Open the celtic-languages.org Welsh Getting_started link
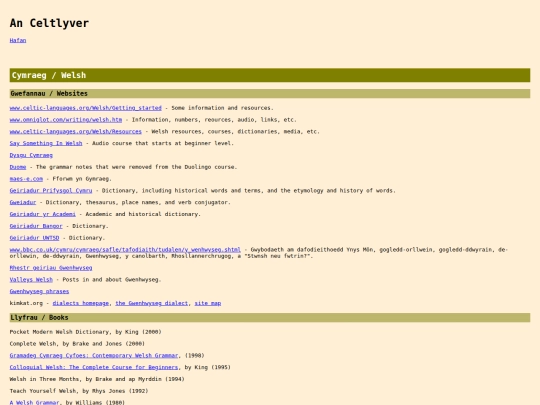Image resolution: width=540 pixels, height=405 pixels. point(85,108)
